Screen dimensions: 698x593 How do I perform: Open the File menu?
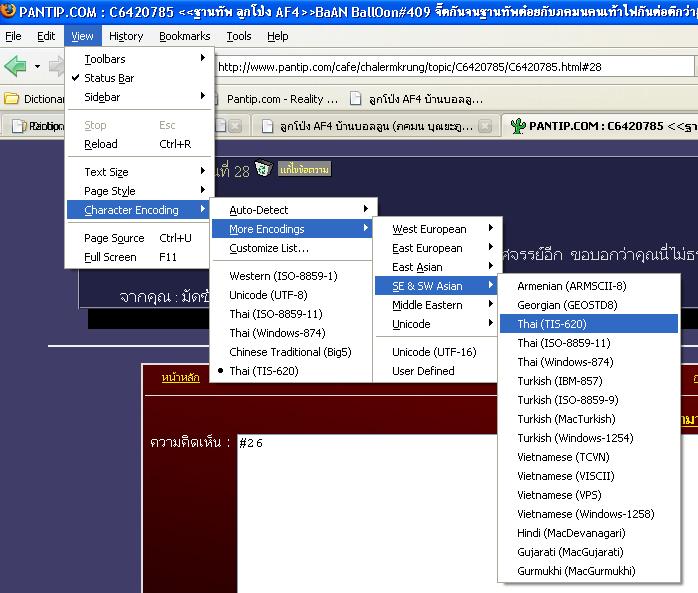pos(13,36)
